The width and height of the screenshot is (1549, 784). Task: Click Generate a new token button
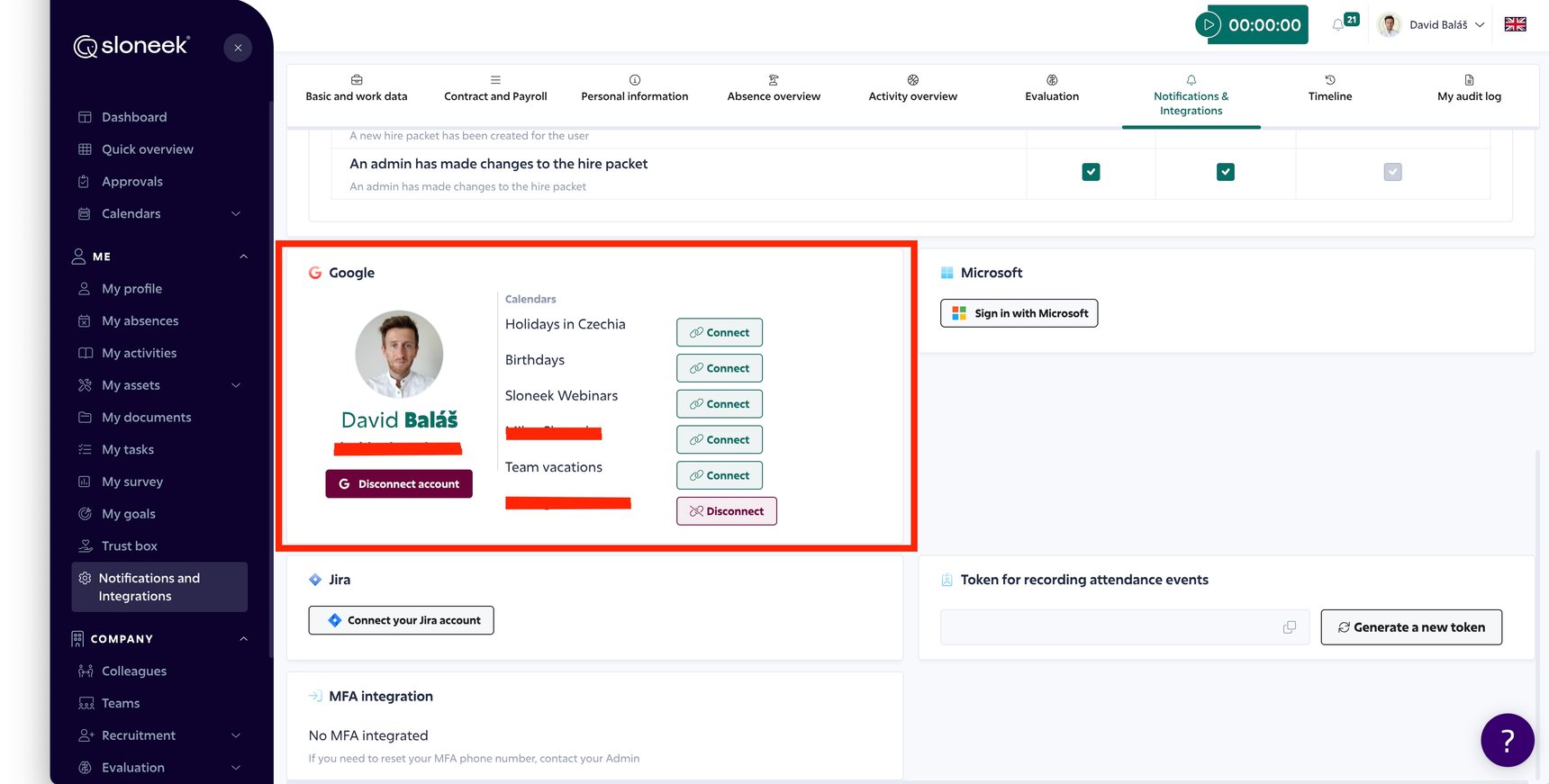click(x=1411, y=627)
